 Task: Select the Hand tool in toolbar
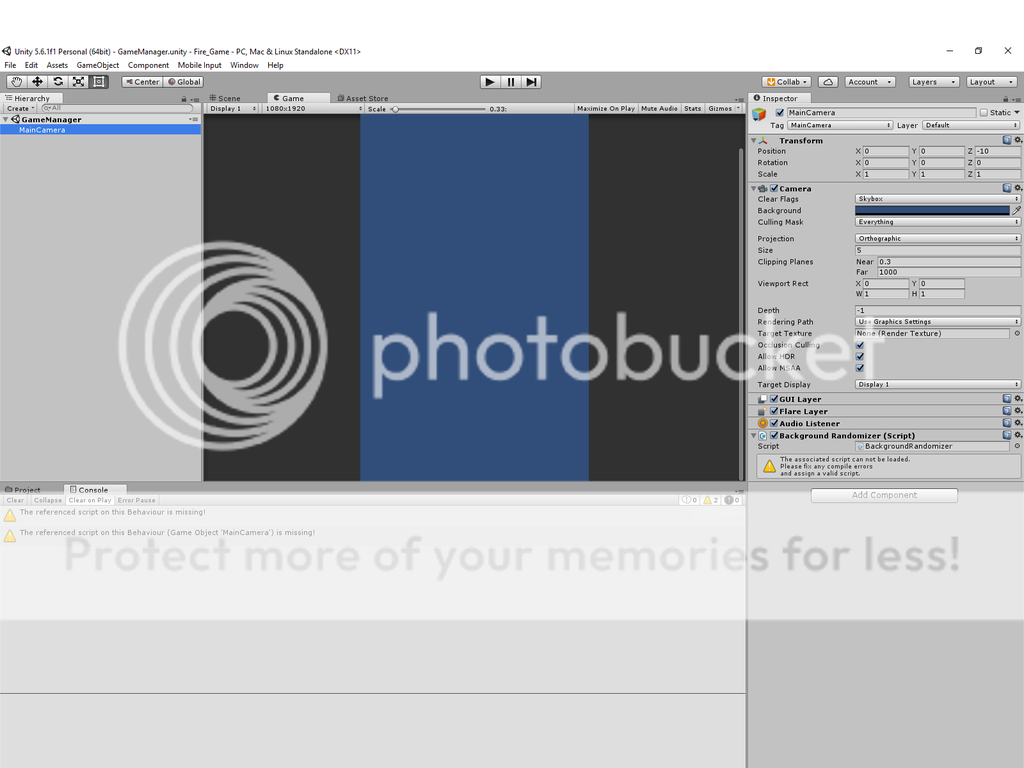(16, 82)
